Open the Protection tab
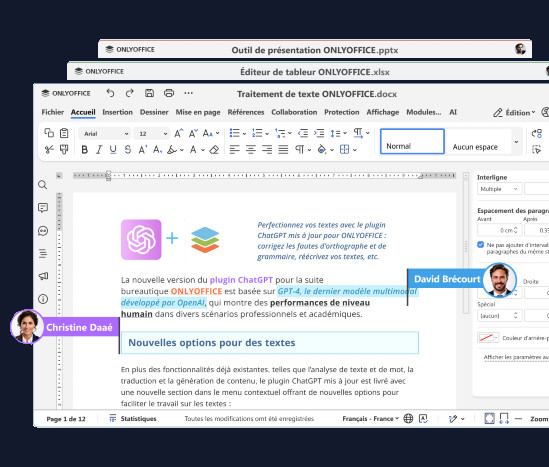Screen dimensions: 549x467 [342, 112]
